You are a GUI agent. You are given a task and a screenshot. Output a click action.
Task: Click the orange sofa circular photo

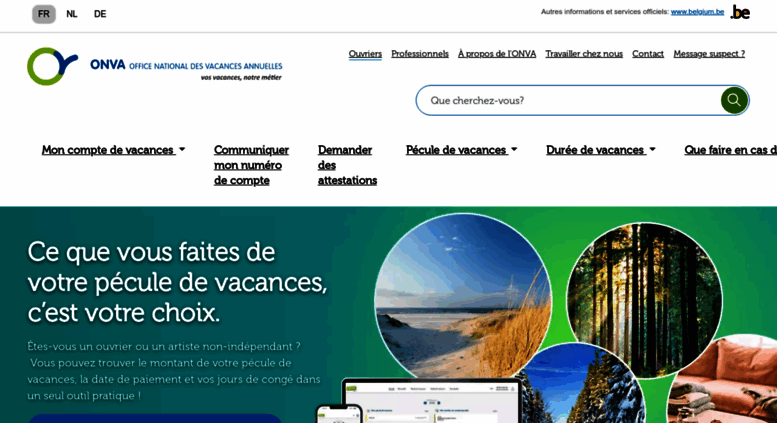point(723,380)
